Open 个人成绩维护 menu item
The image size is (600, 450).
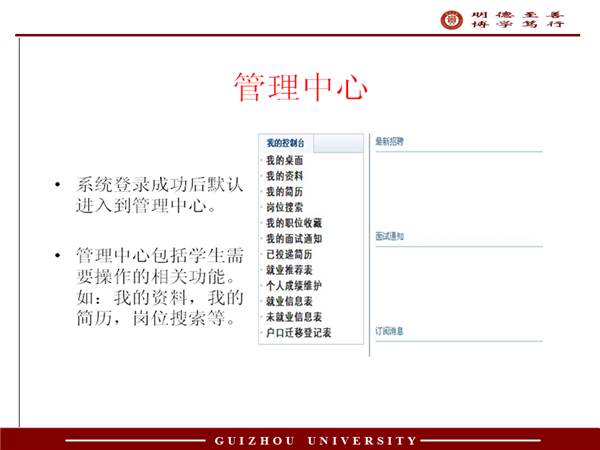tap(294, 285)
